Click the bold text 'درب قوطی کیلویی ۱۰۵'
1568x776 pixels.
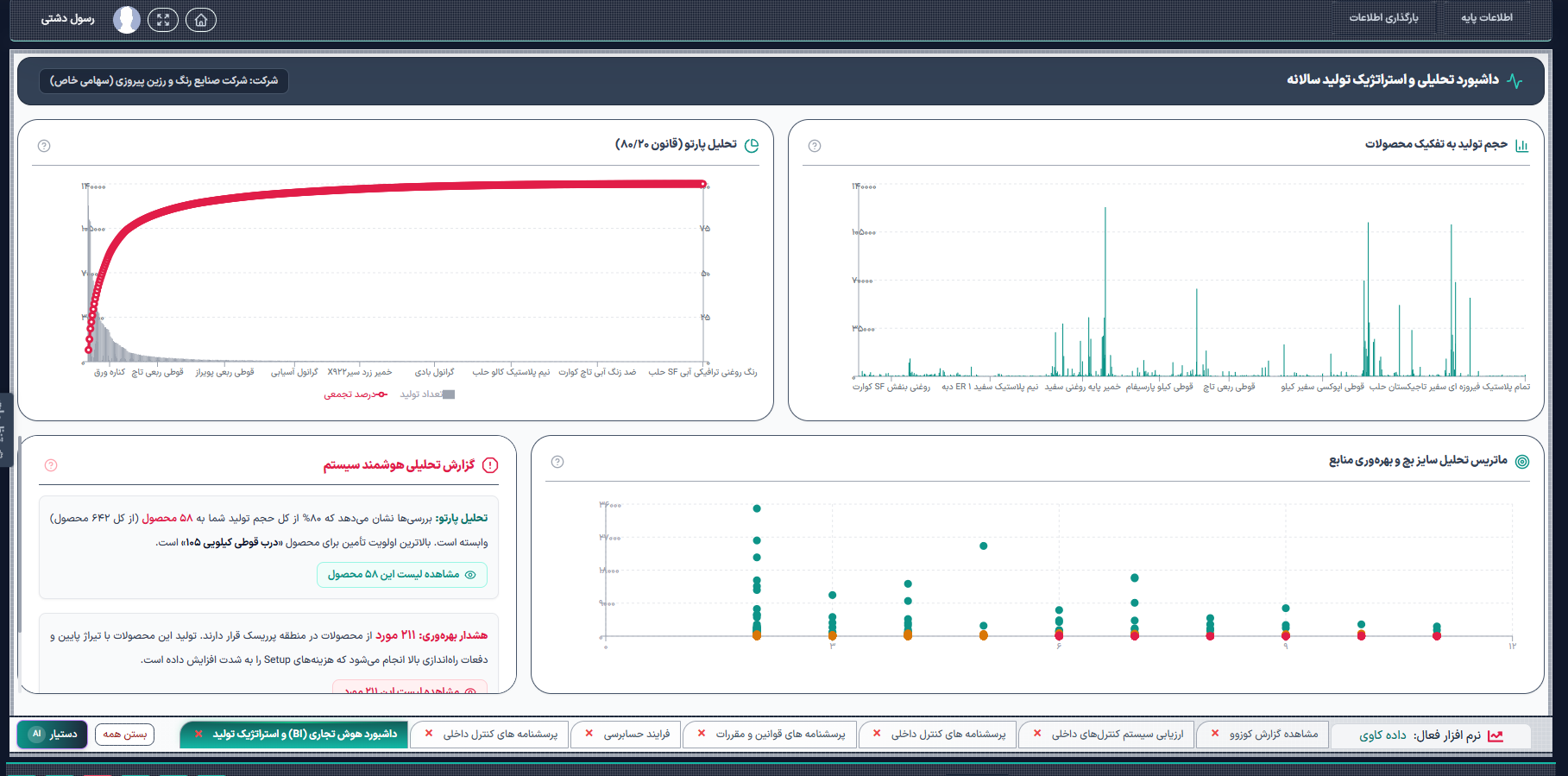click(x=230, y=543)
